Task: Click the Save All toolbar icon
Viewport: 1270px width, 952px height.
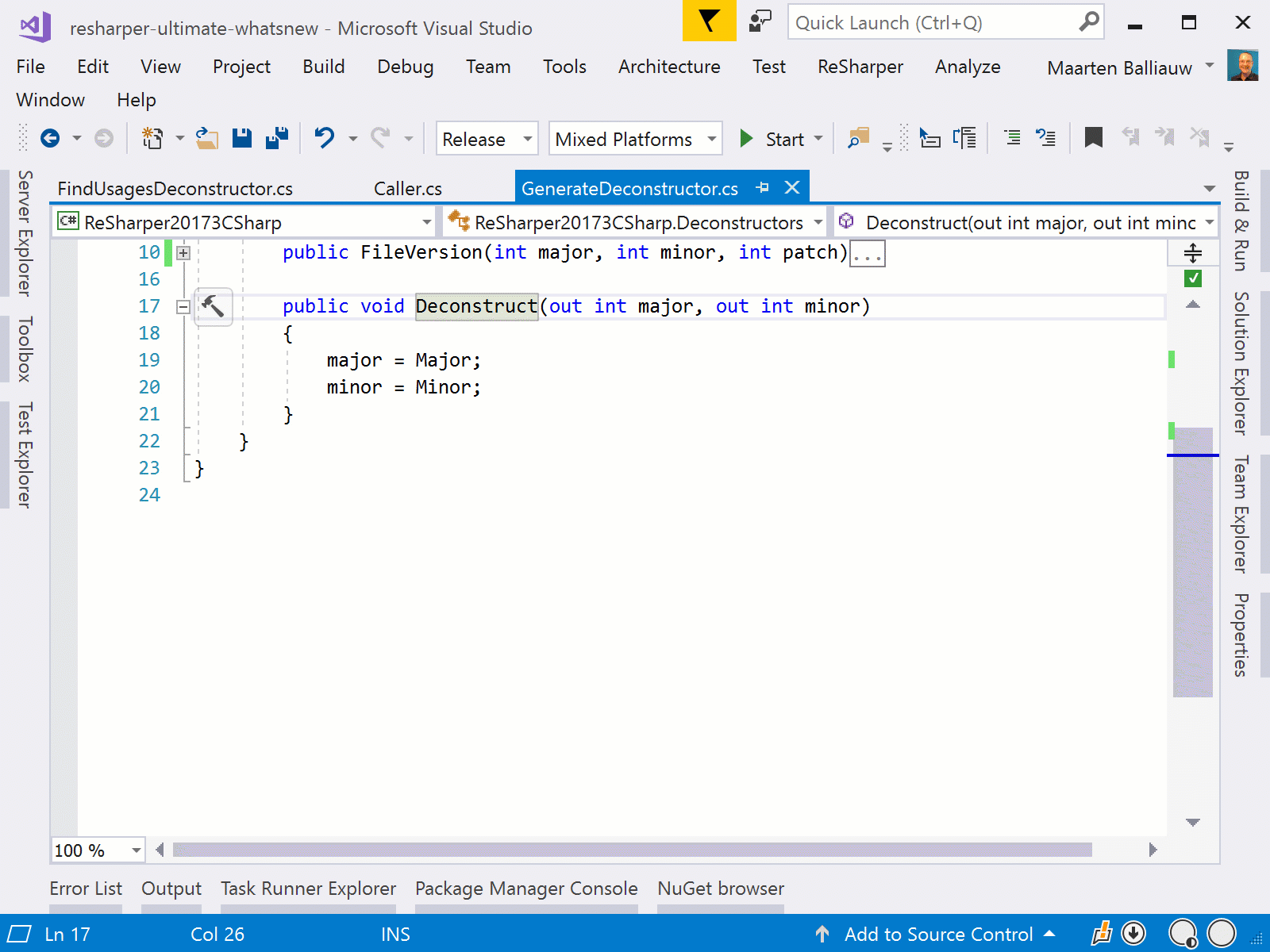Action: pyautogui.click(x=277, y=138)
